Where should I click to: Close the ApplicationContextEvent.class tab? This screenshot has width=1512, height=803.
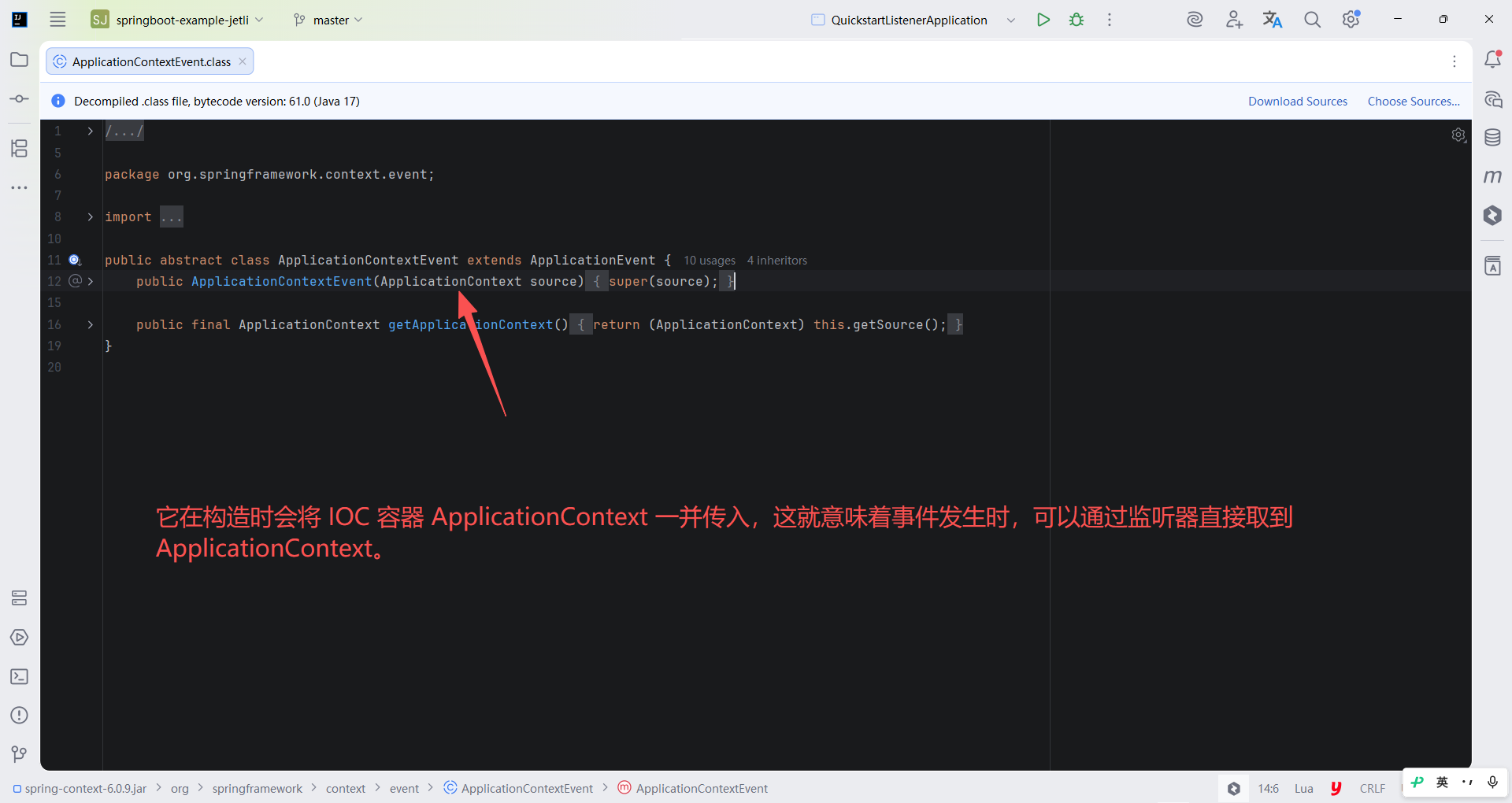point(243,61)
